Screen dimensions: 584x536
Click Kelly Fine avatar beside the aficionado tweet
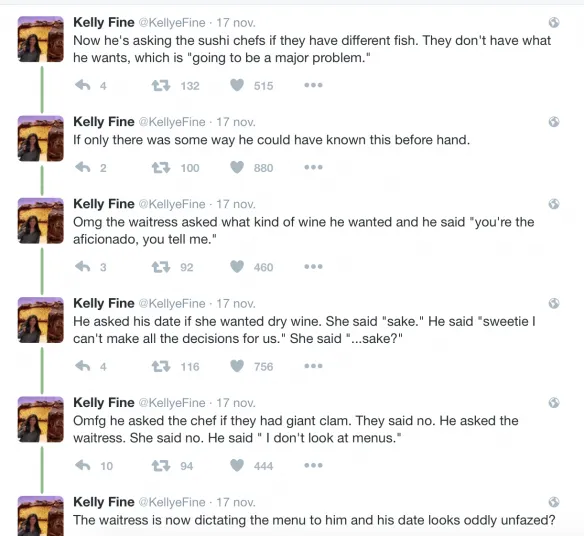pyautogui.click(x=41, y=221)
